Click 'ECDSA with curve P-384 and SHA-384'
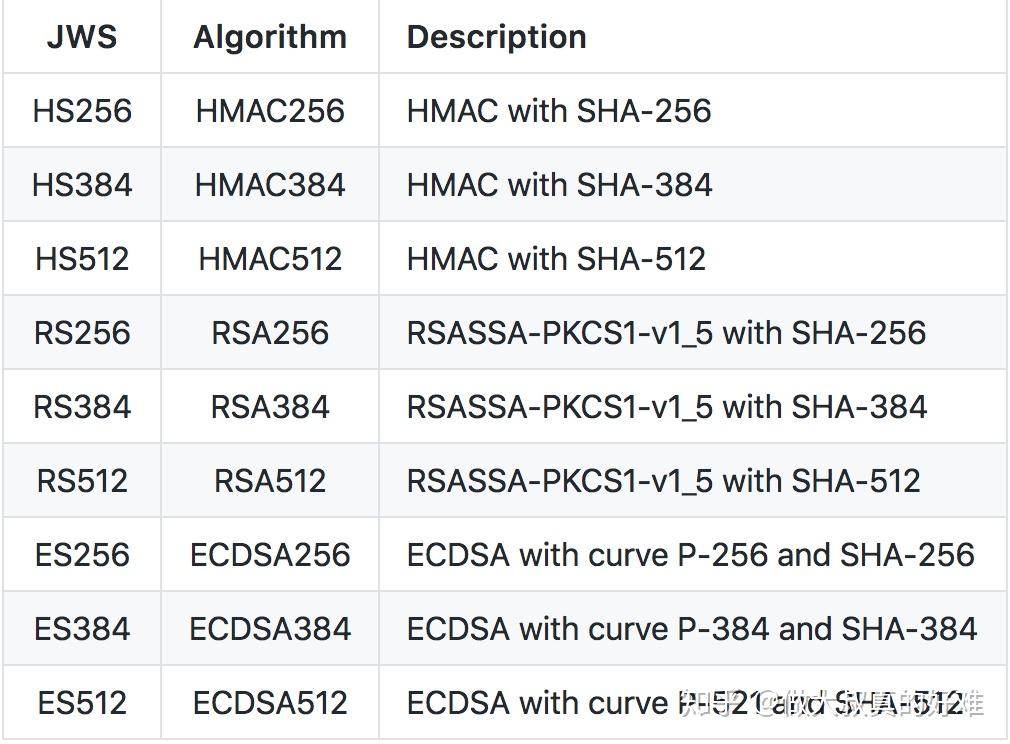 pos(691,629)
